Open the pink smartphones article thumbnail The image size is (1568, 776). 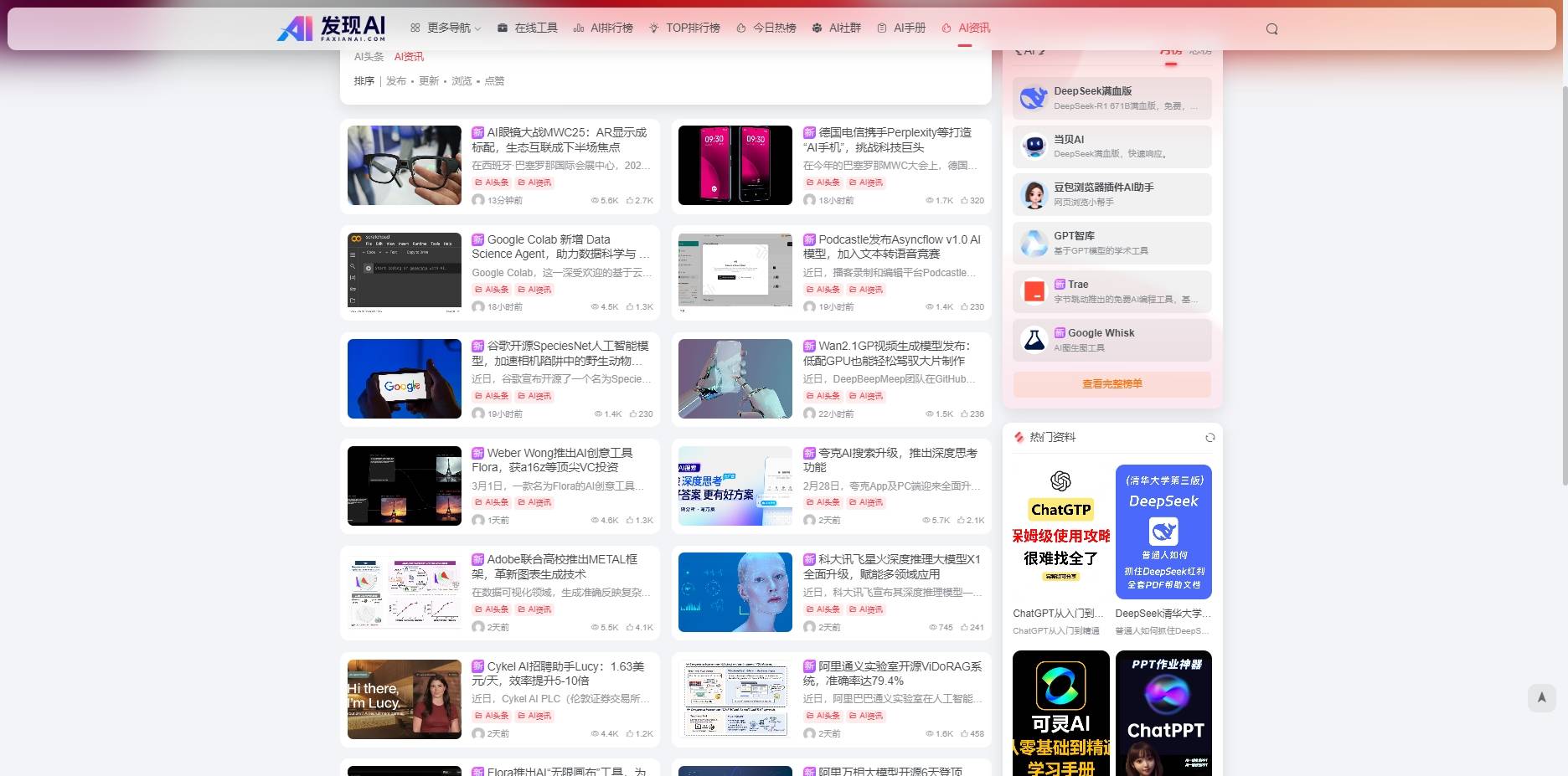click(x=735, y=165)
